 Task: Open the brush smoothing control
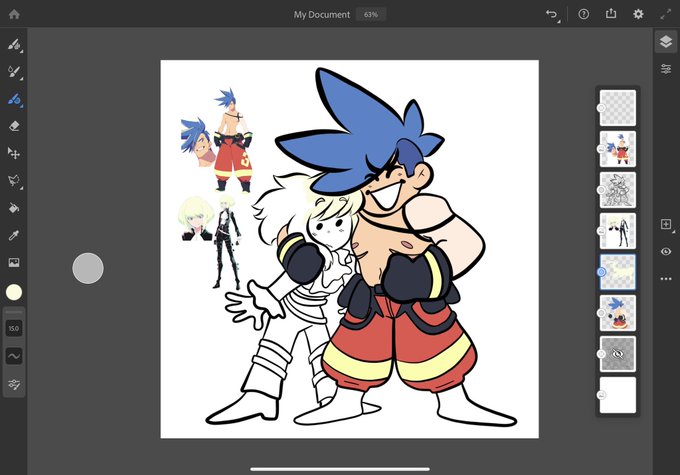(x=14, y=356)
